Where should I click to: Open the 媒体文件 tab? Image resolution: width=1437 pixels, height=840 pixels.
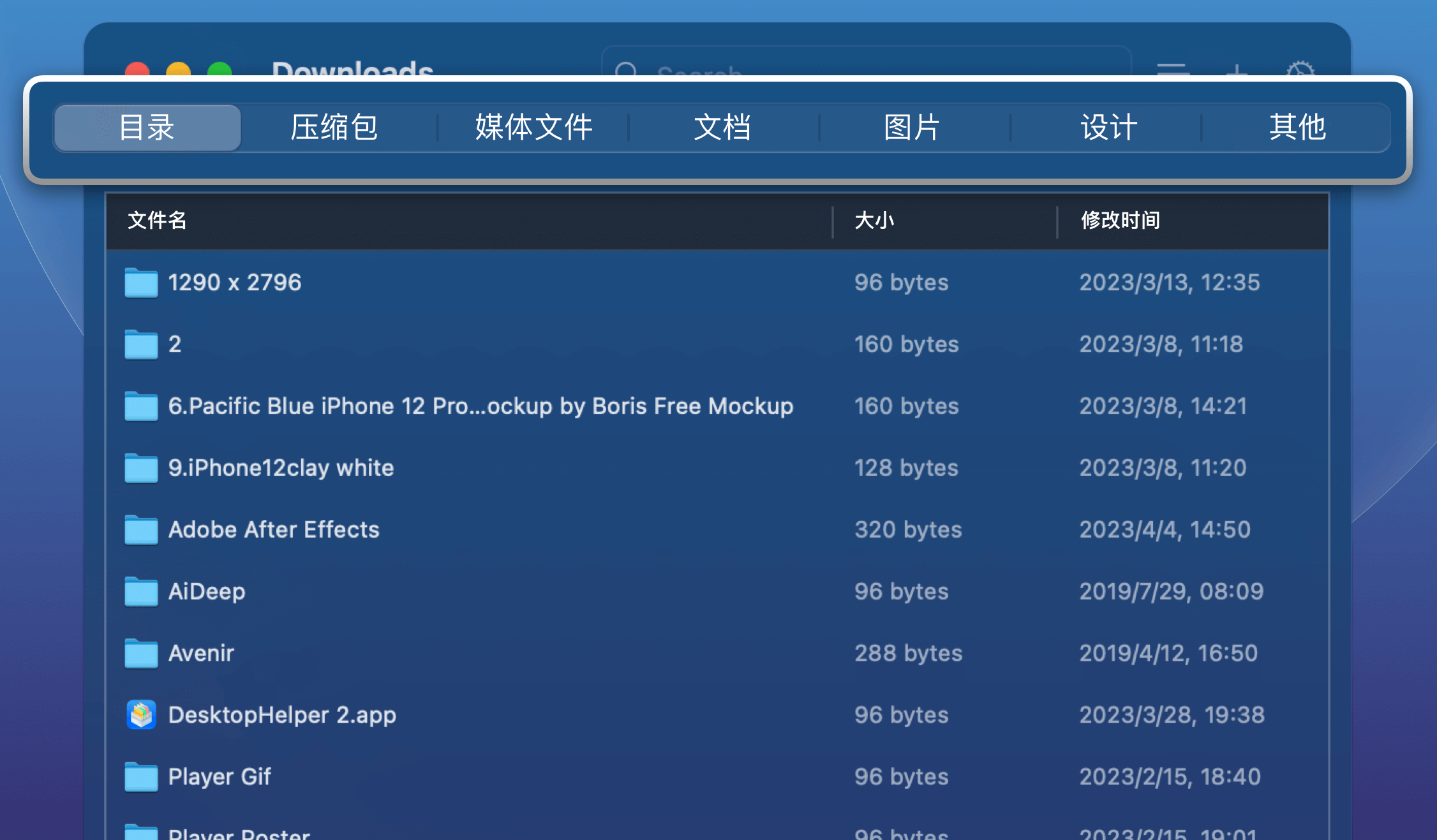coord(533,128)
